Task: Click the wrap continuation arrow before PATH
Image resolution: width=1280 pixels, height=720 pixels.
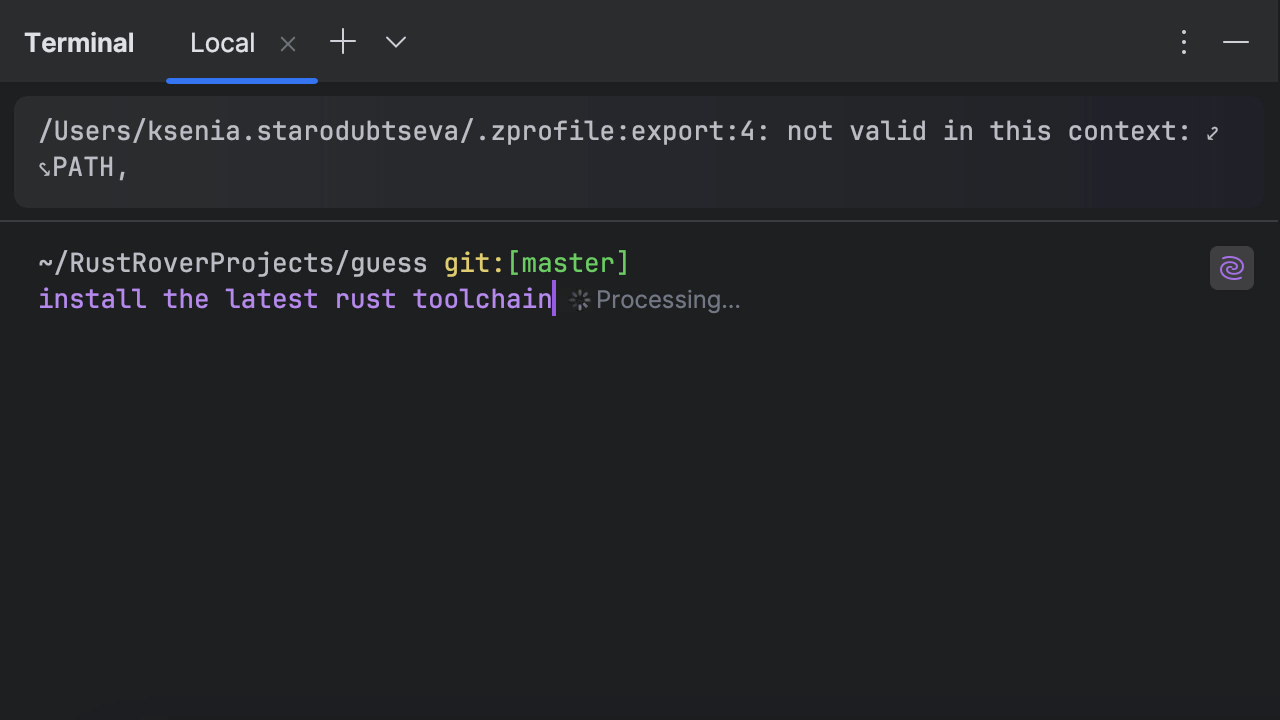Action: tap(44, 169)
